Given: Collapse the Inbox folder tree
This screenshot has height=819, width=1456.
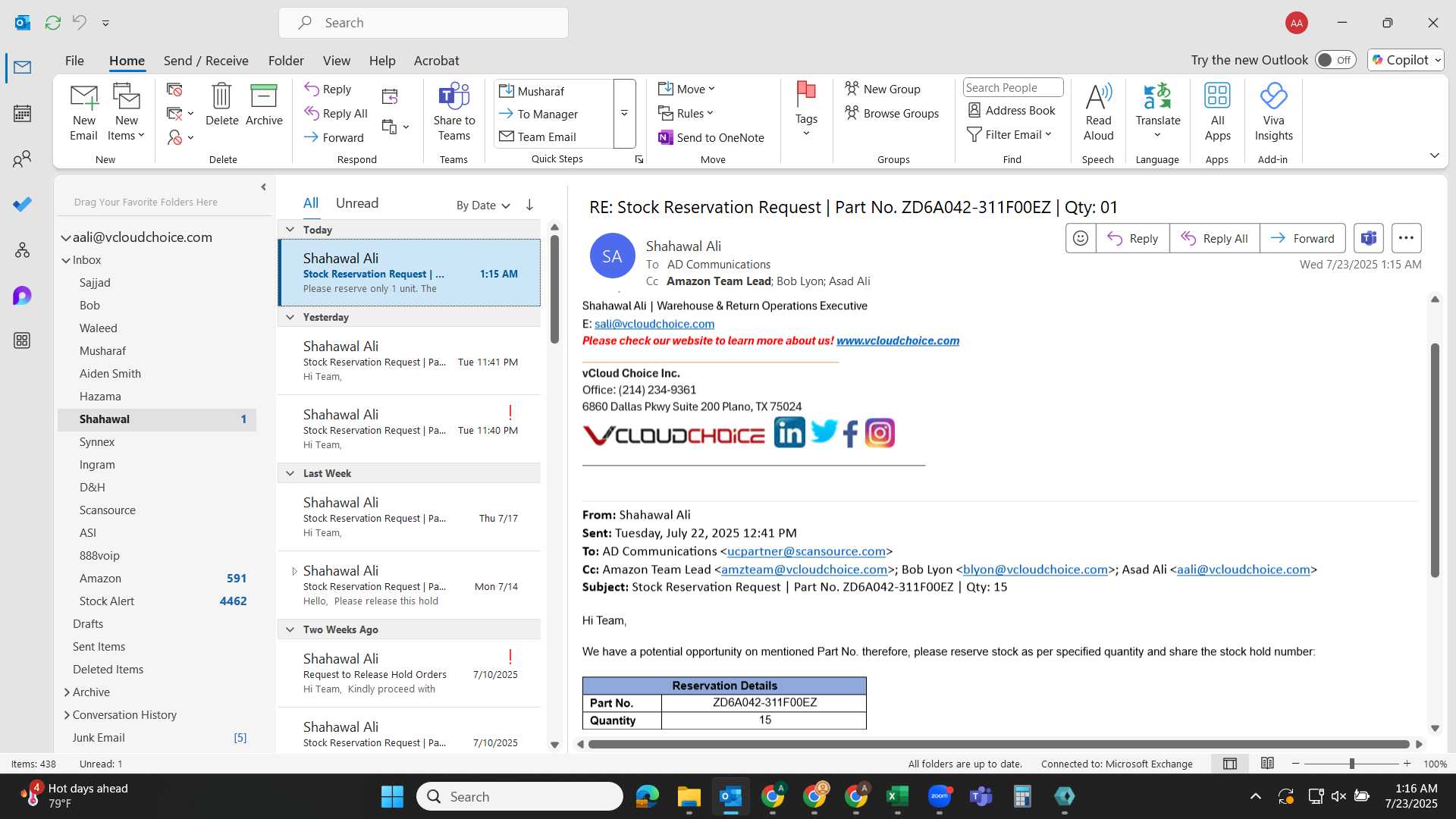Looking at the screenshot, I should (66, 260).
